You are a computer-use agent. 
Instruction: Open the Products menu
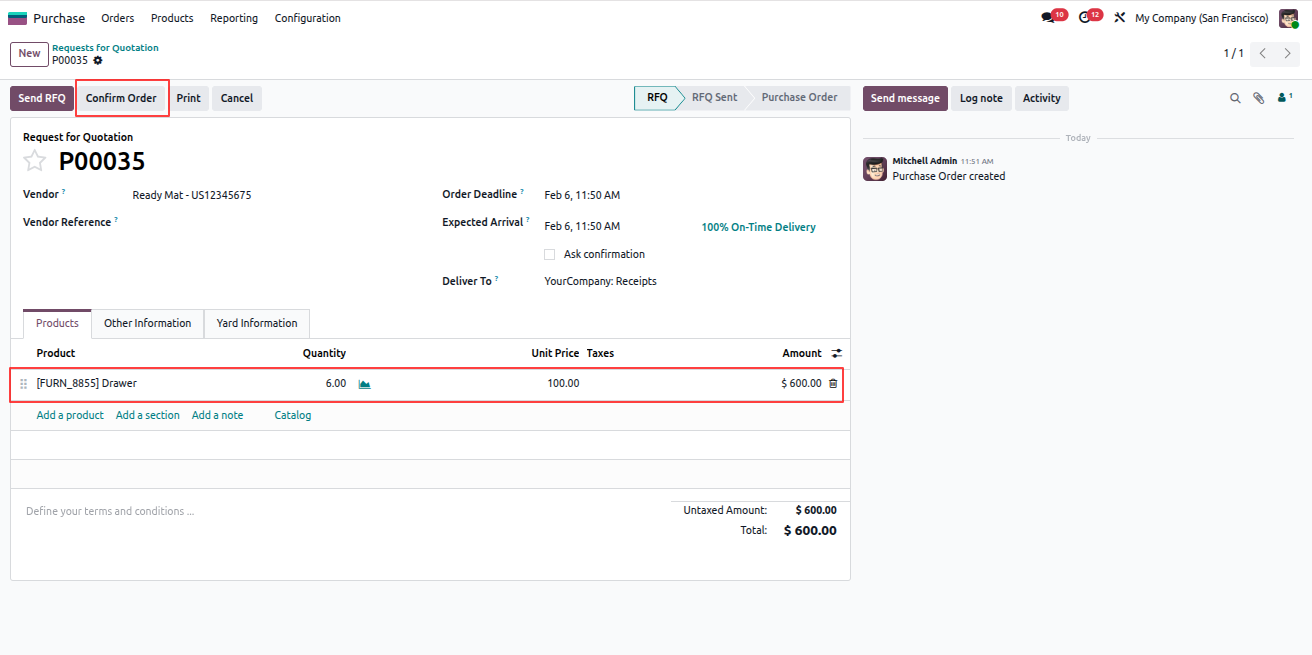172,18
